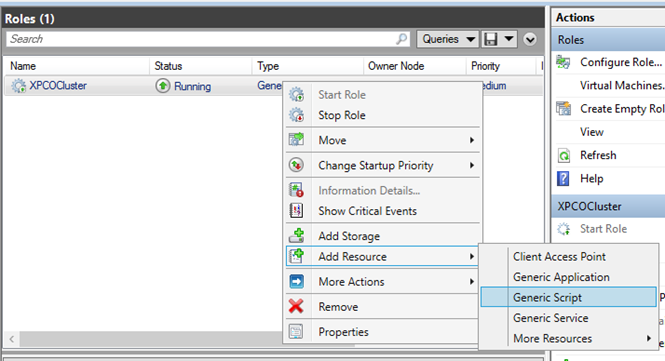Screen dimensions: 665x361
Task: Click the Properties icon in context menu
Action: 296,331
